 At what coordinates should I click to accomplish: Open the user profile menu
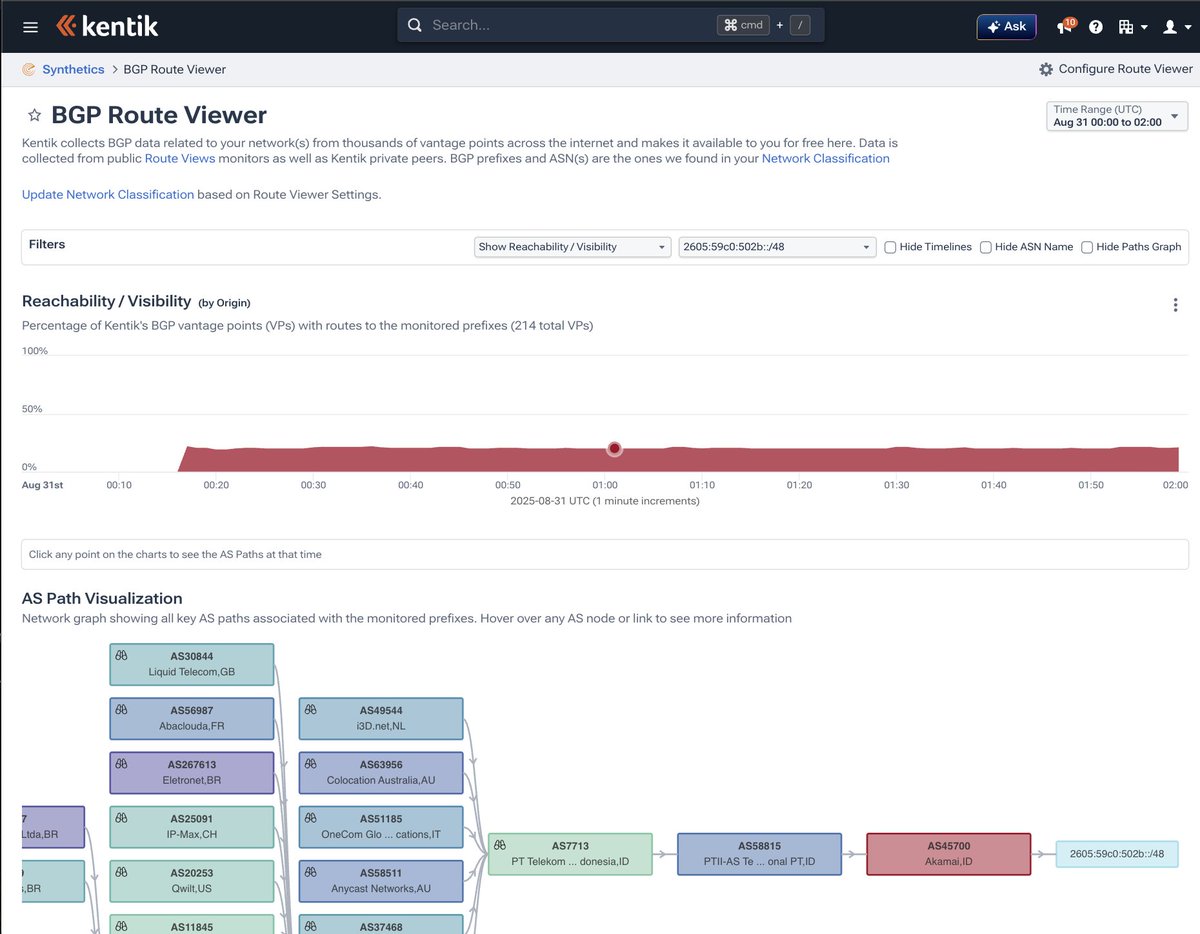click(x=1177, y=27)
